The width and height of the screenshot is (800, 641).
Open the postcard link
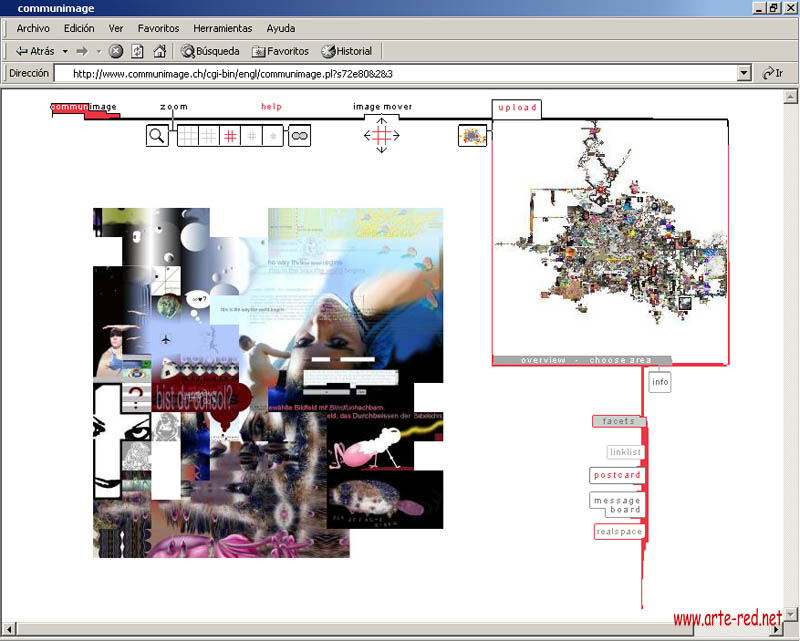tap(617, 475)
